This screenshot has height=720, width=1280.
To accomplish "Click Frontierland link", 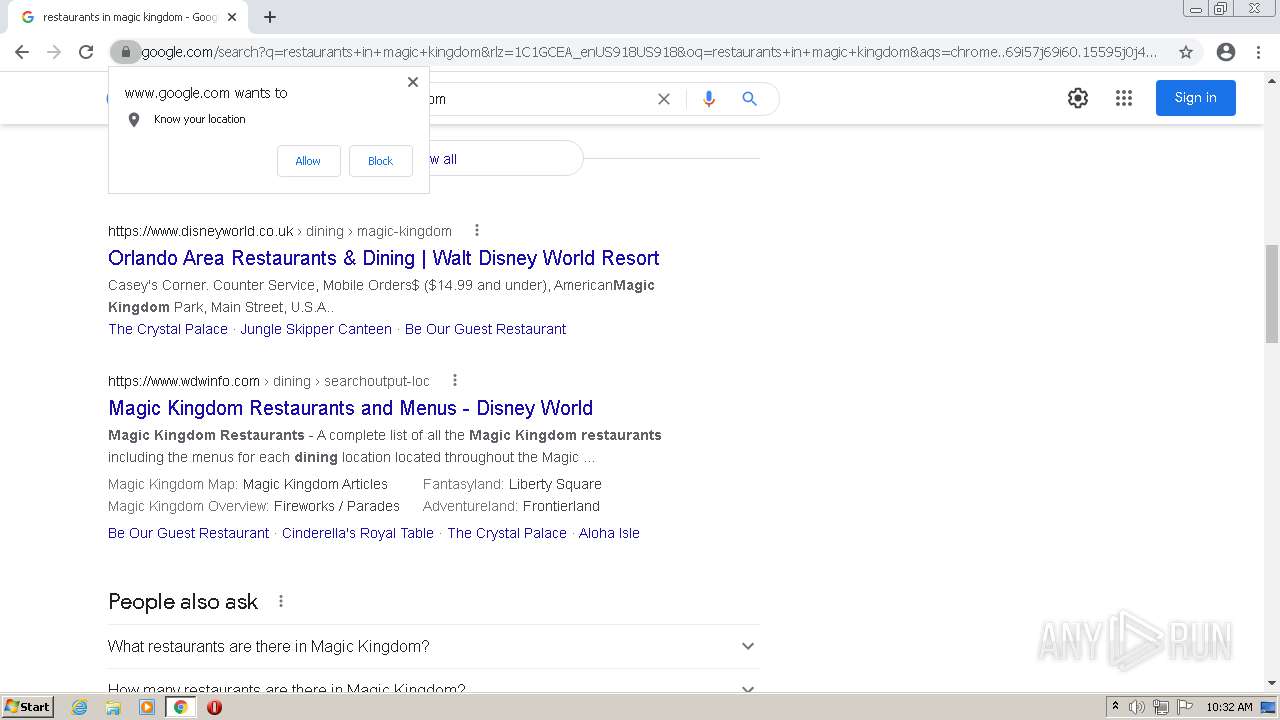I will (x=561, y=506).
